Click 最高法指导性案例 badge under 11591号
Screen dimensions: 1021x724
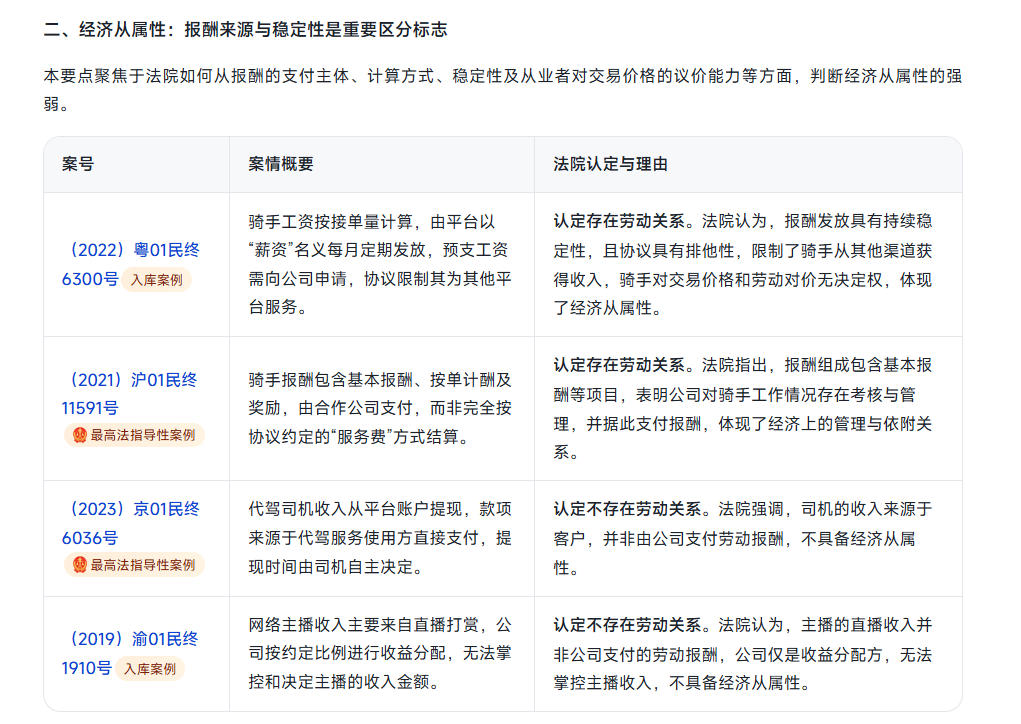134,435
